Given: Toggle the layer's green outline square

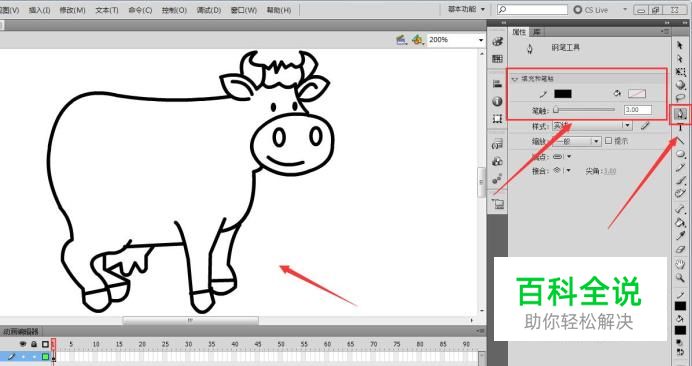Looking at the screenshot, I should pos(45,356).
